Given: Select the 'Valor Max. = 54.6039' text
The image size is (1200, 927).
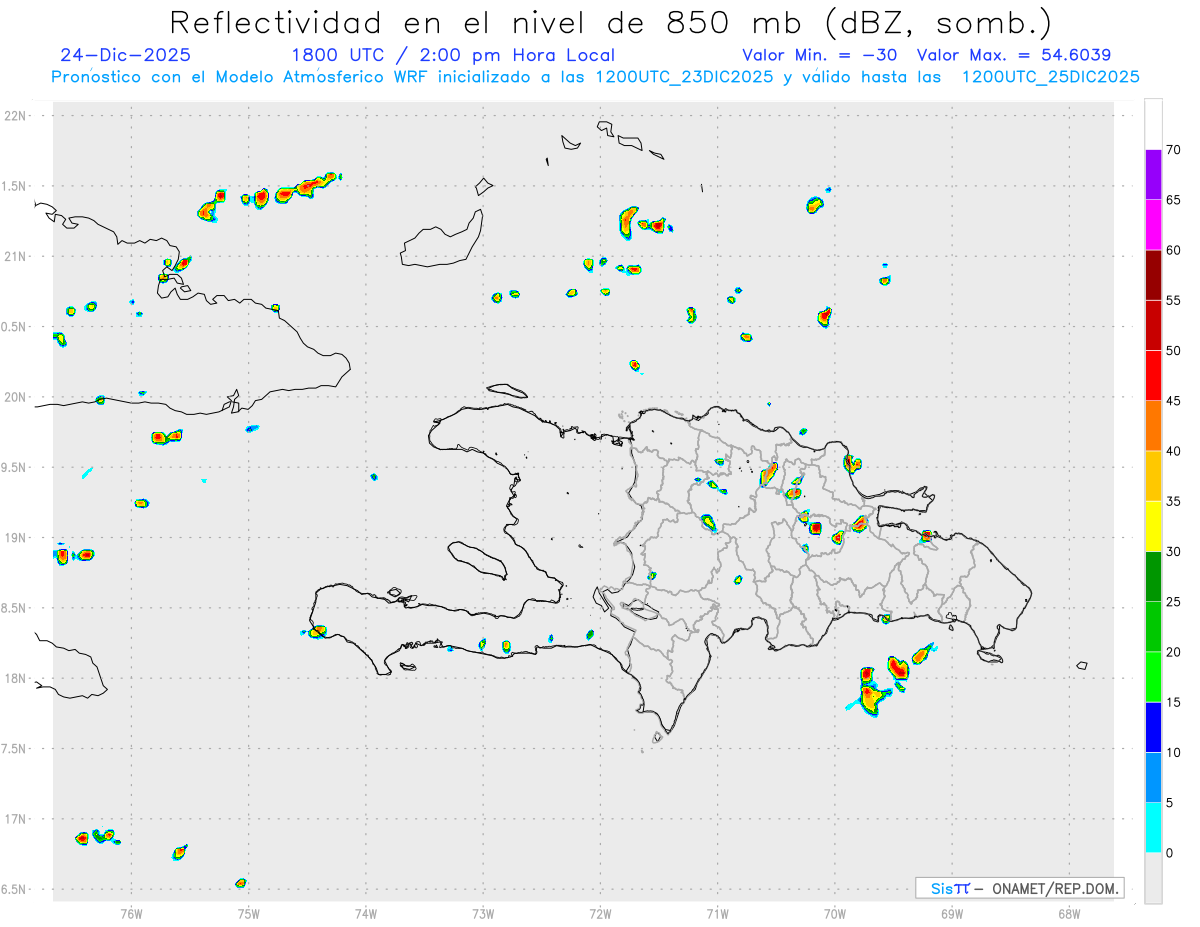Looking at the screenshot, I should tap(1014, 55).
